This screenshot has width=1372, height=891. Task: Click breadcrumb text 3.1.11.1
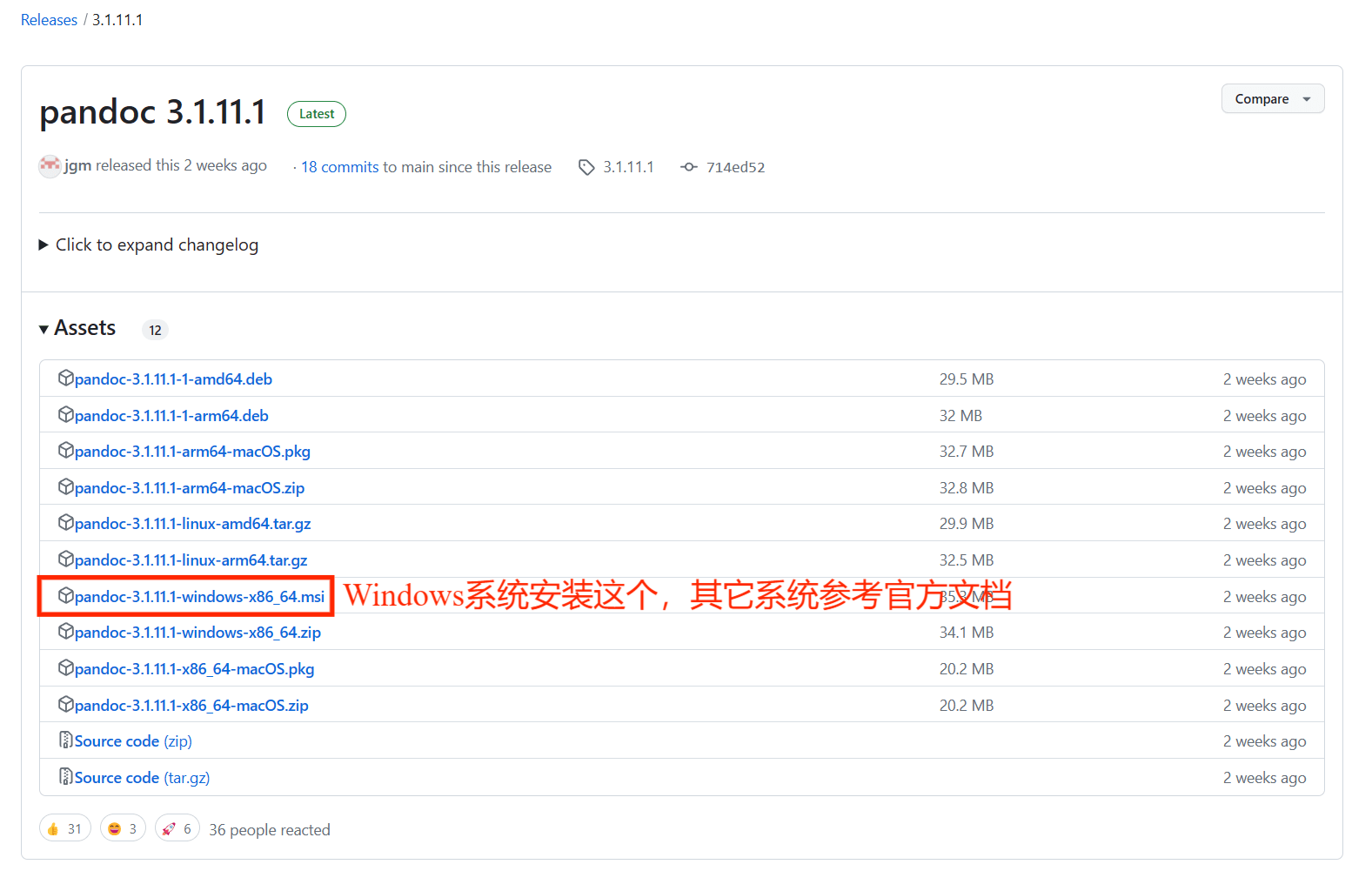117,20
